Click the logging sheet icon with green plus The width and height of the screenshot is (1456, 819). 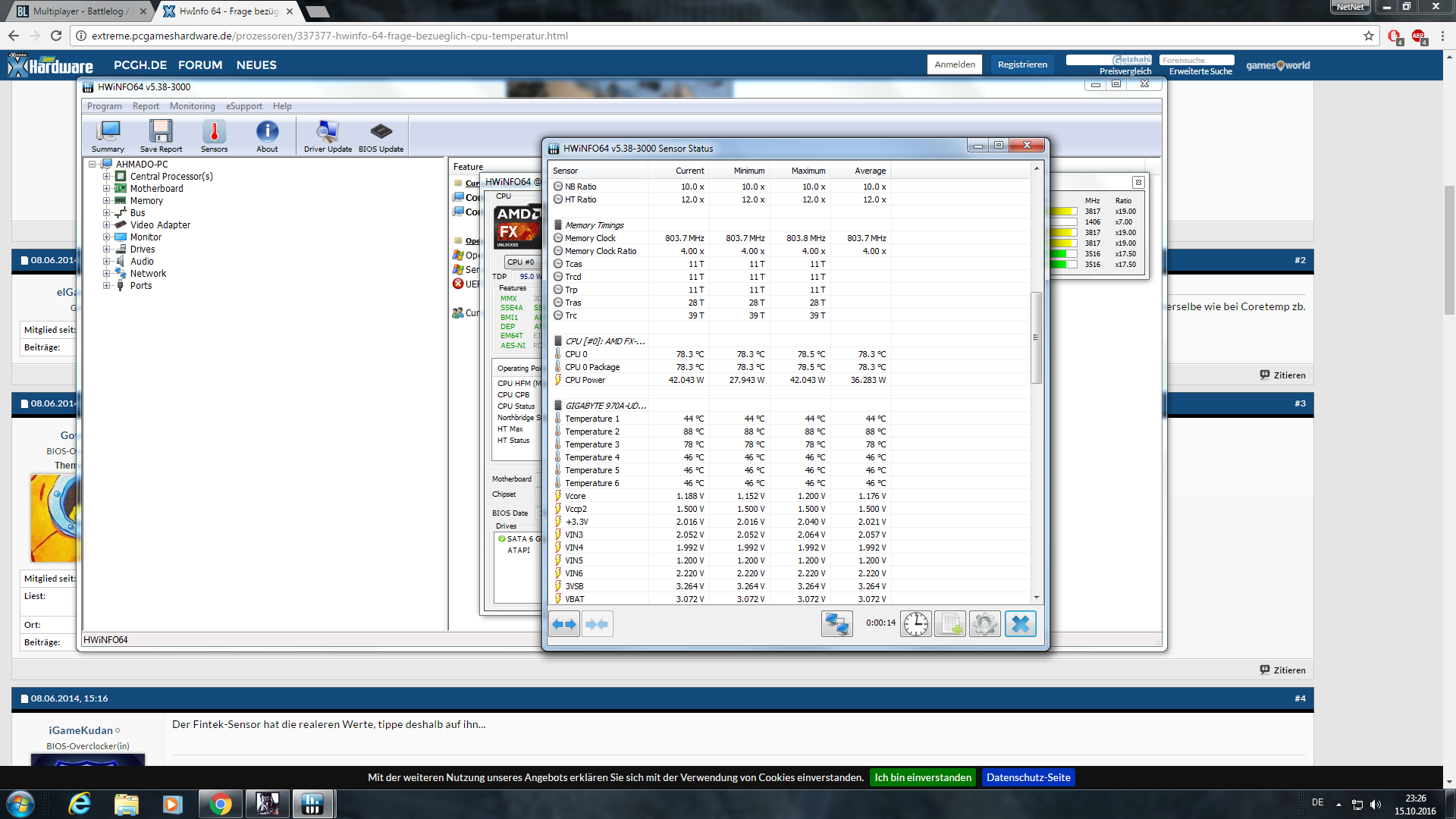pyautogui.click(x=950, y=624)
